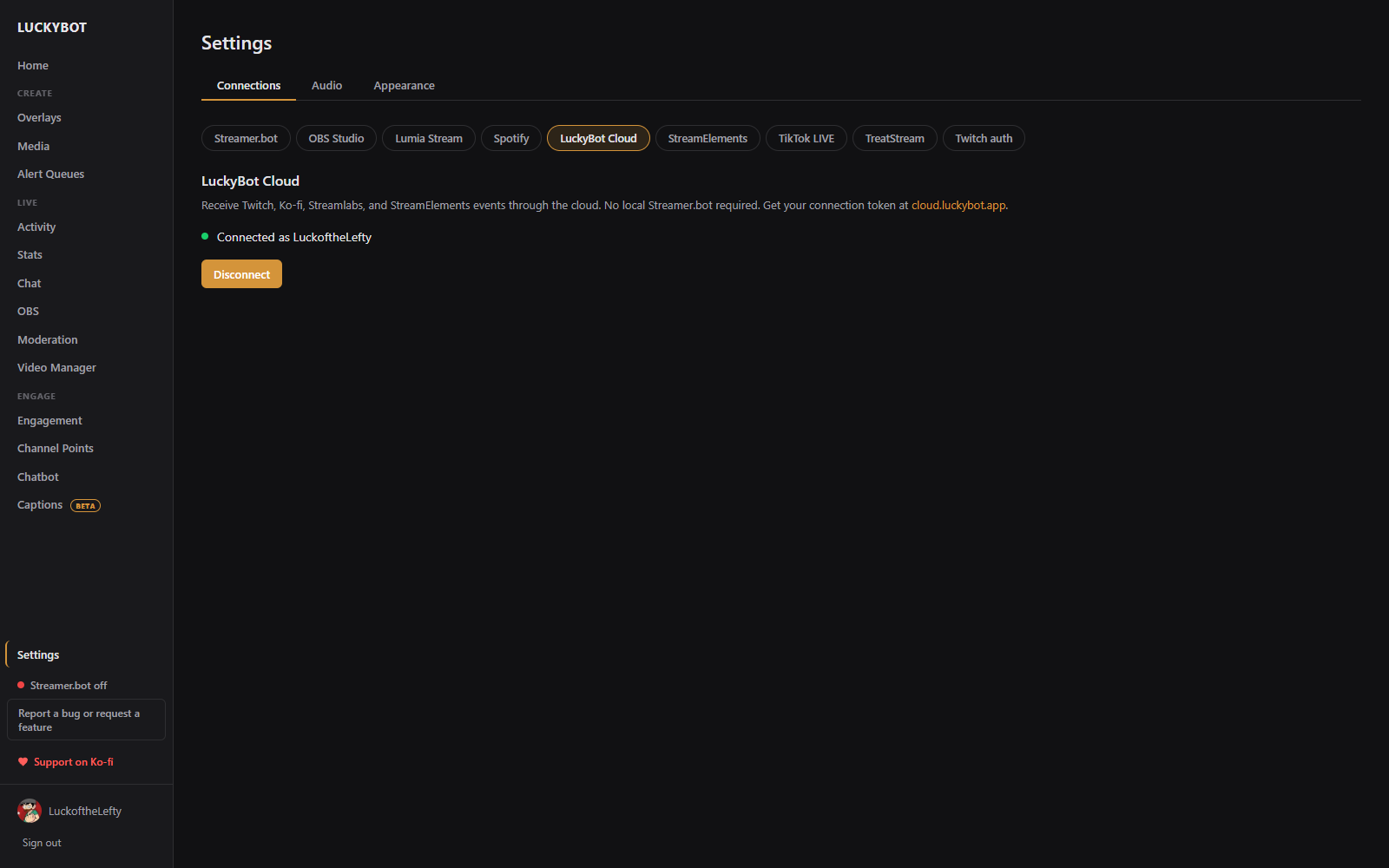Open Chatbot in the sidebar
Screen dimensions: 1389x868
point(38,477)
